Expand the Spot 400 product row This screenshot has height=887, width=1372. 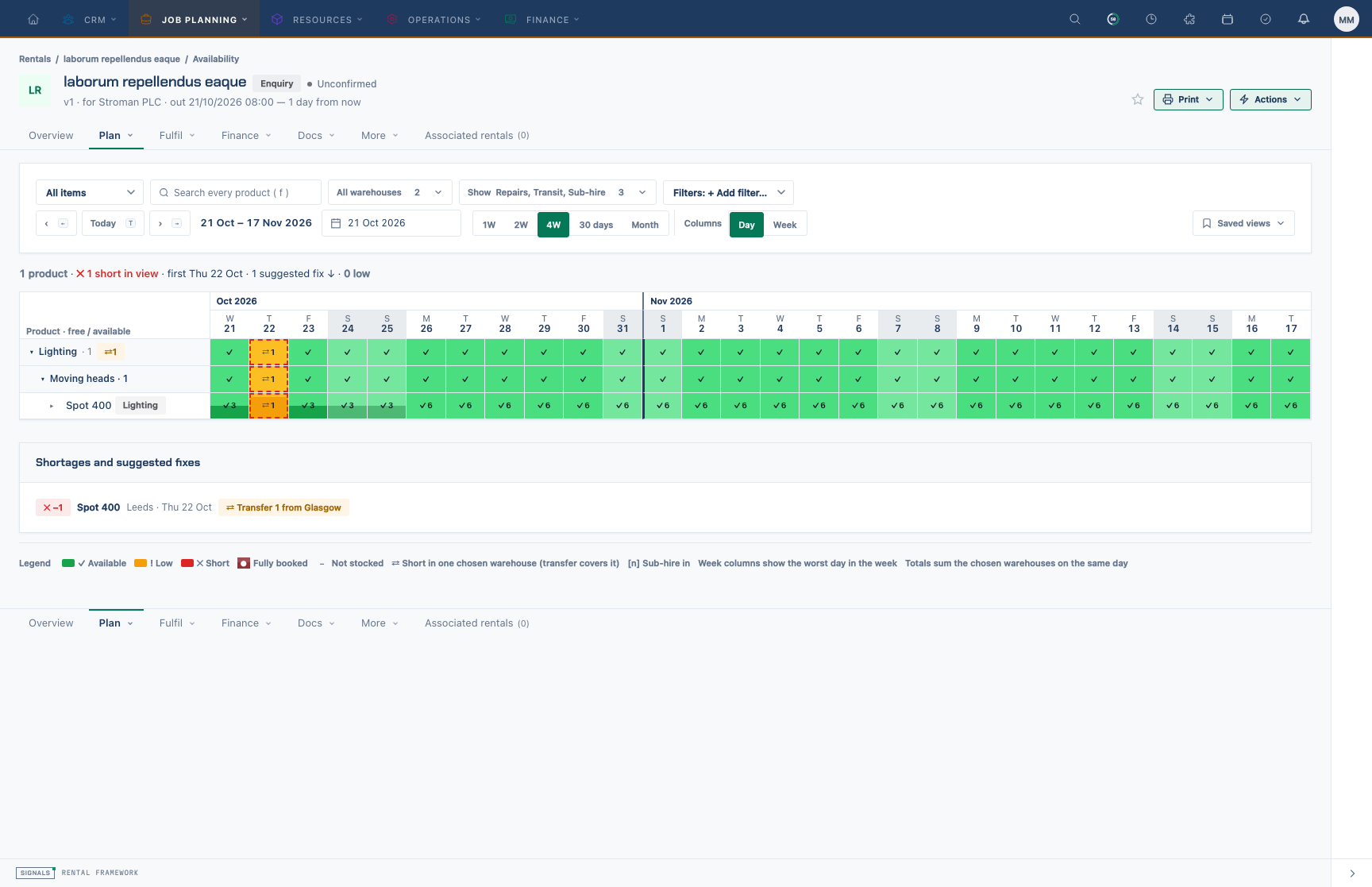click(52, 406)
